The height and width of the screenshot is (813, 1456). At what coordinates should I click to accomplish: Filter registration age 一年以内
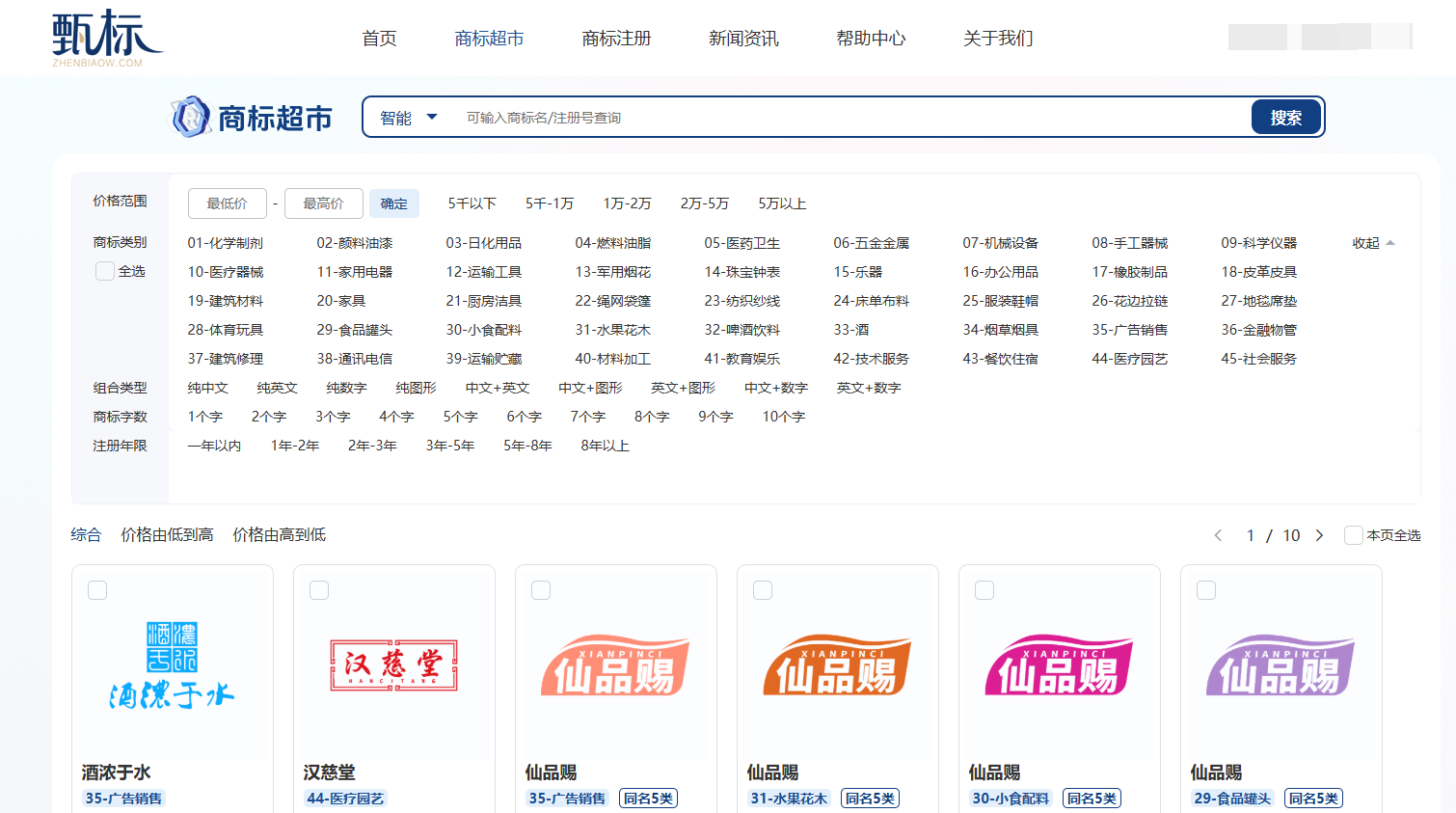(214, 446)
